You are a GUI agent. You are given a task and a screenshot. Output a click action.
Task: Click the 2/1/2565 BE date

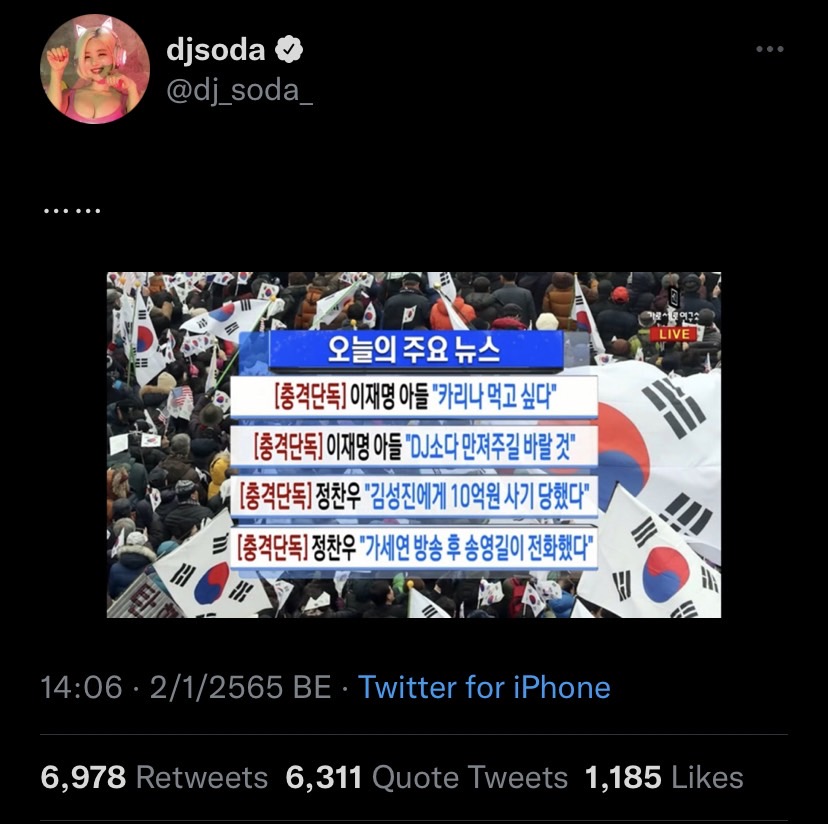[240, 687]
